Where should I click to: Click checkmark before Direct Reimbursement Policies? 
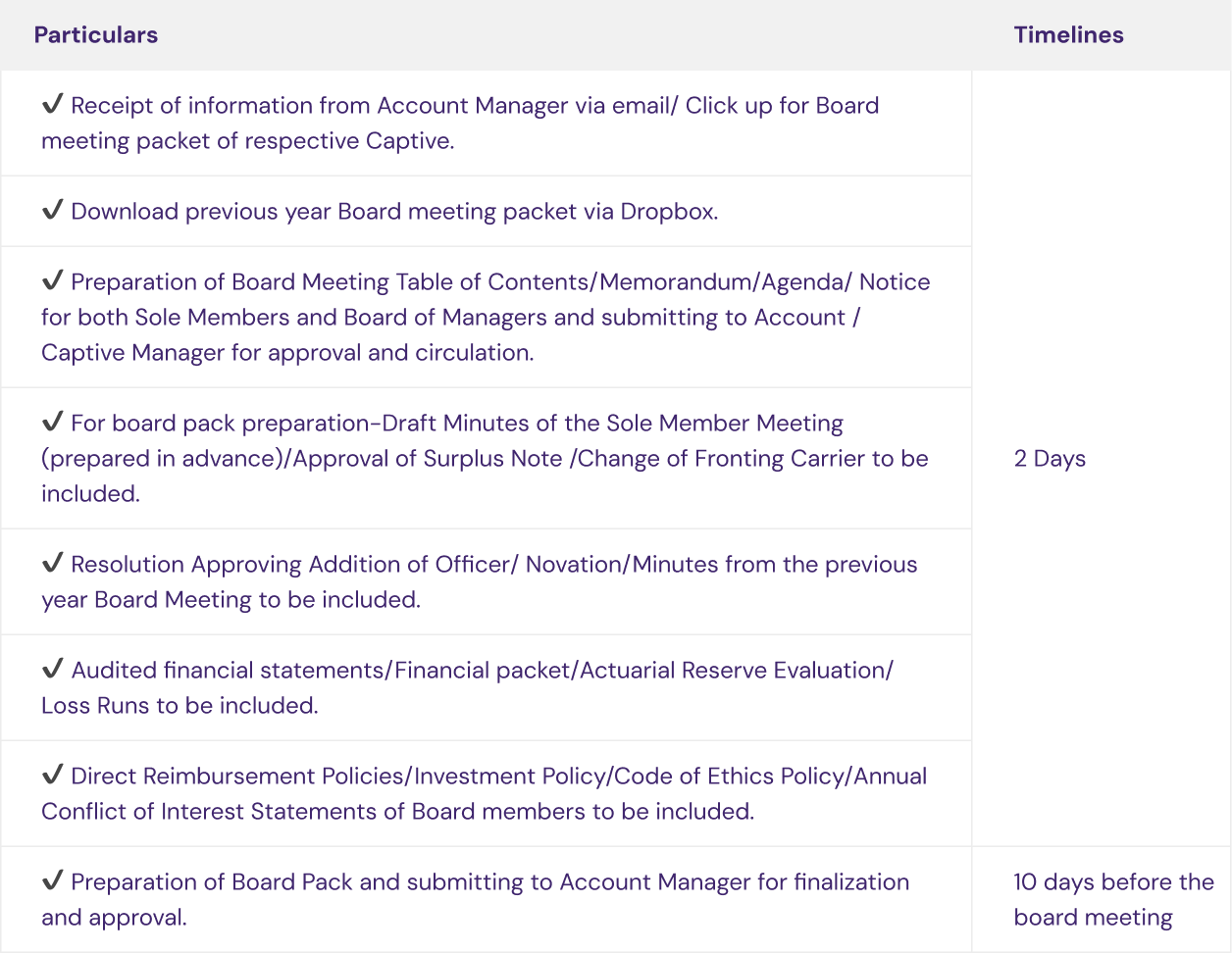[x=52, y=775]
